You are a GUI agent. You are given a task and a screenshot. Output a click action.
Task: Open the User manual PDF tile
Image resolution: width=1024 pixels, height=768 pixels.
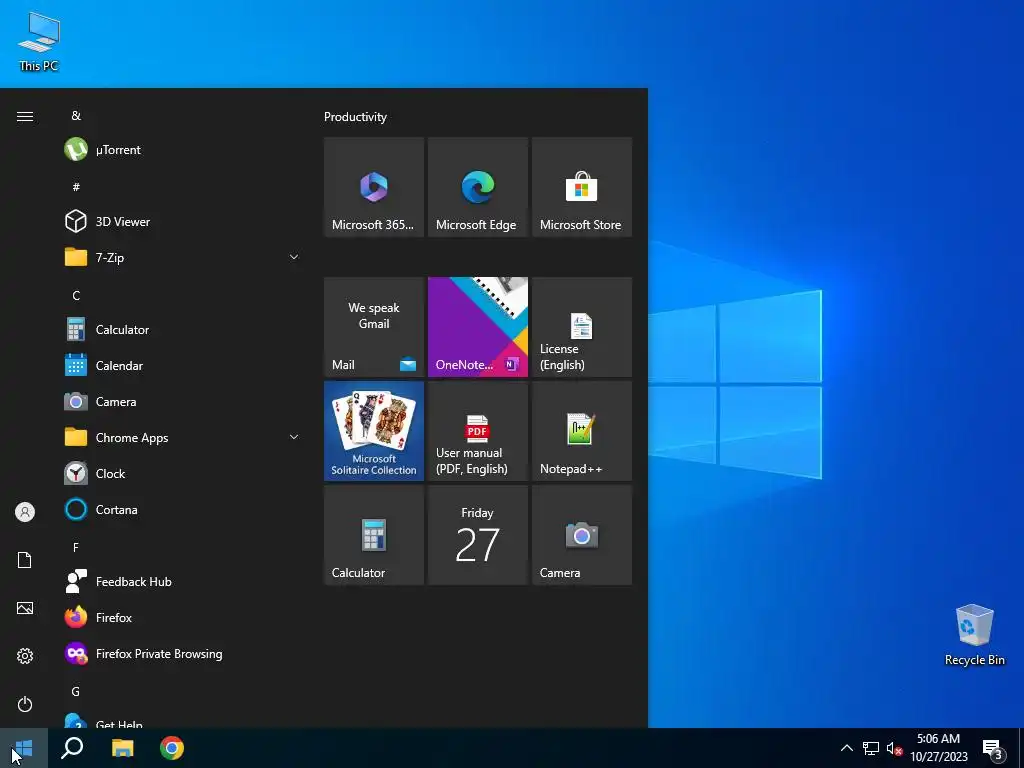(x=477, y=431)
